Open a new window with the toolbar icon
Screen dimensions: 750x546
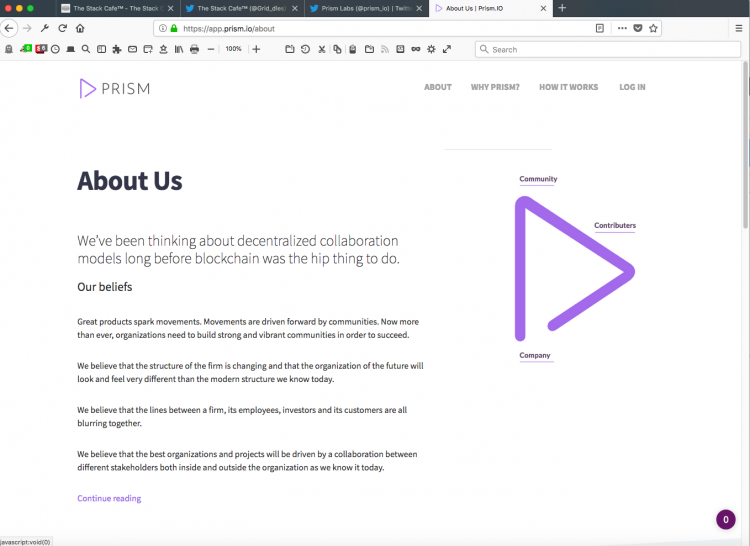tap(148, 49)
